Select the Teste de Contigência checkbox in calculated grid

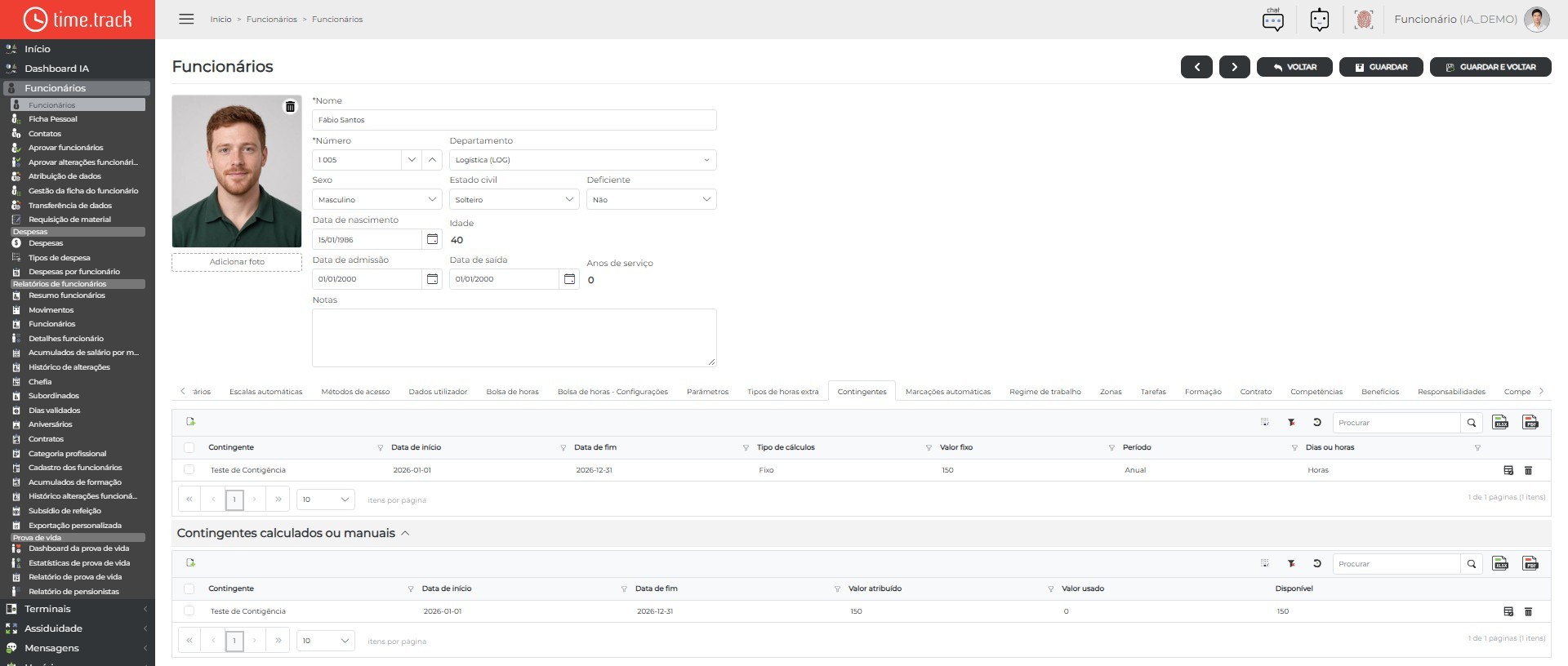pyautogui.click(x=189, y=611)
